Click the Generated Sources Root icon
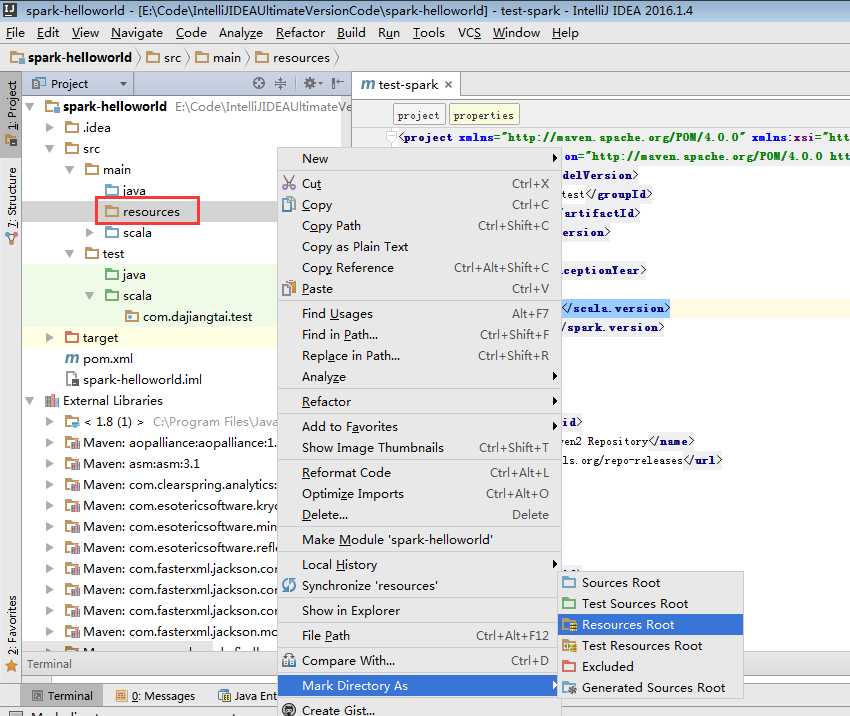 coord(569,687)
